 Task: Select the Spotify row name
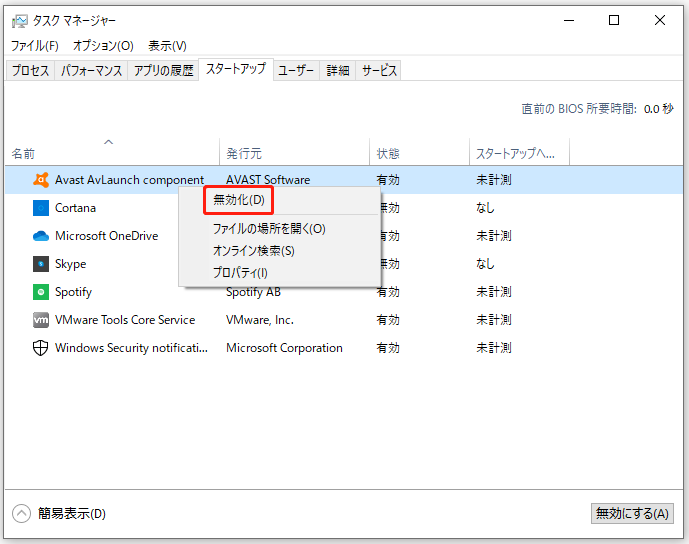(x=73, y=292)
